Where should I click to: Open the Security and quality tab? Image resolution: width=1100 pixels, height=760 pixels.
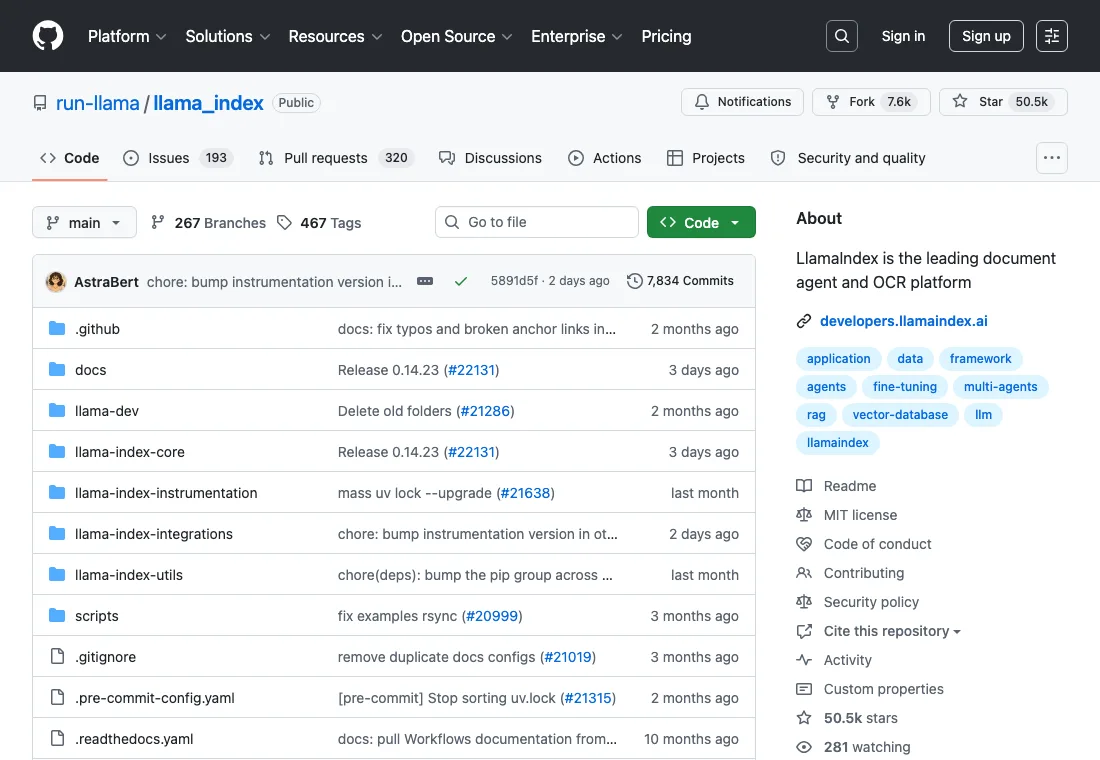(x=847, y=158)
